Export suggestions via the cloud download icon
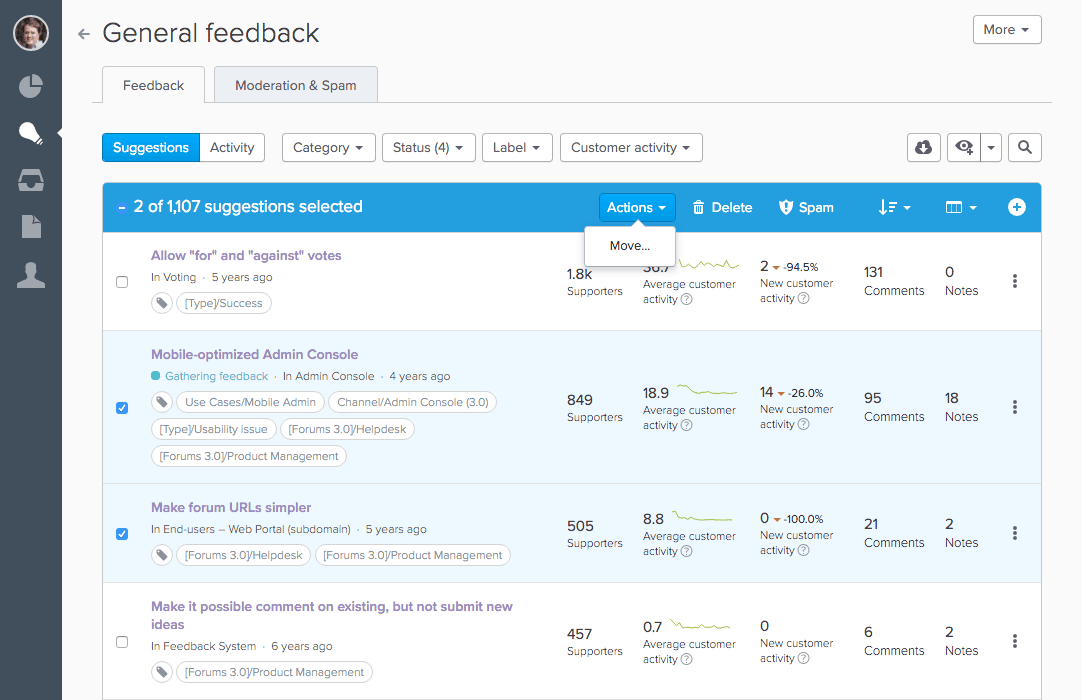This screenshot has height=700, width=1082. 923,147
